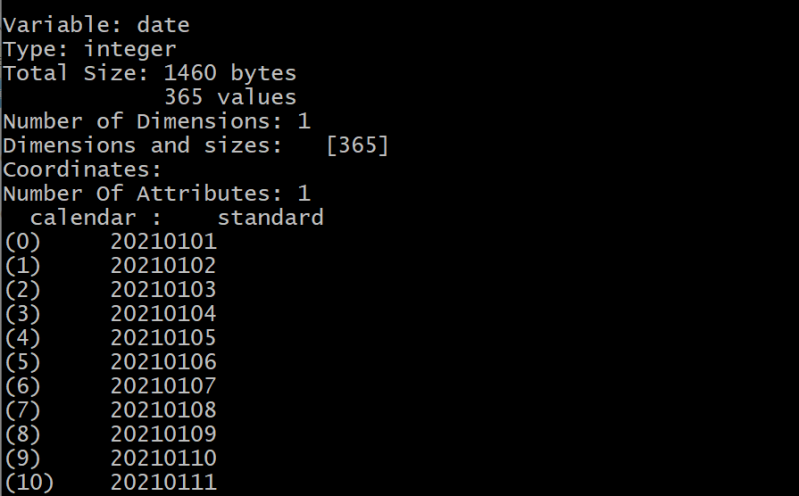Click the date value 20210107

[x=163, y=385]
